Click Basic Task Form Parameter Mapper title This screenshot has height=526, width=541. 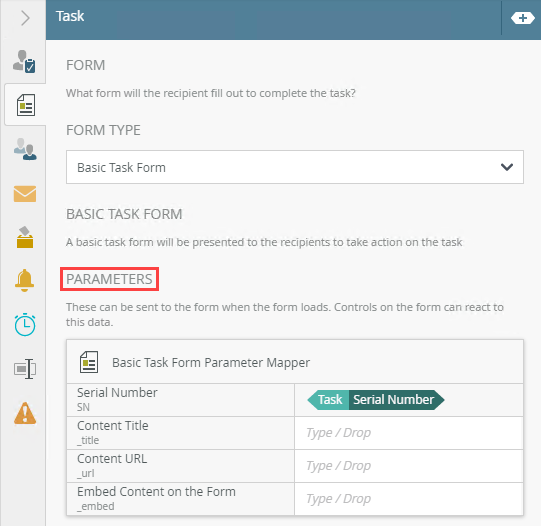[x=211, y=363]
